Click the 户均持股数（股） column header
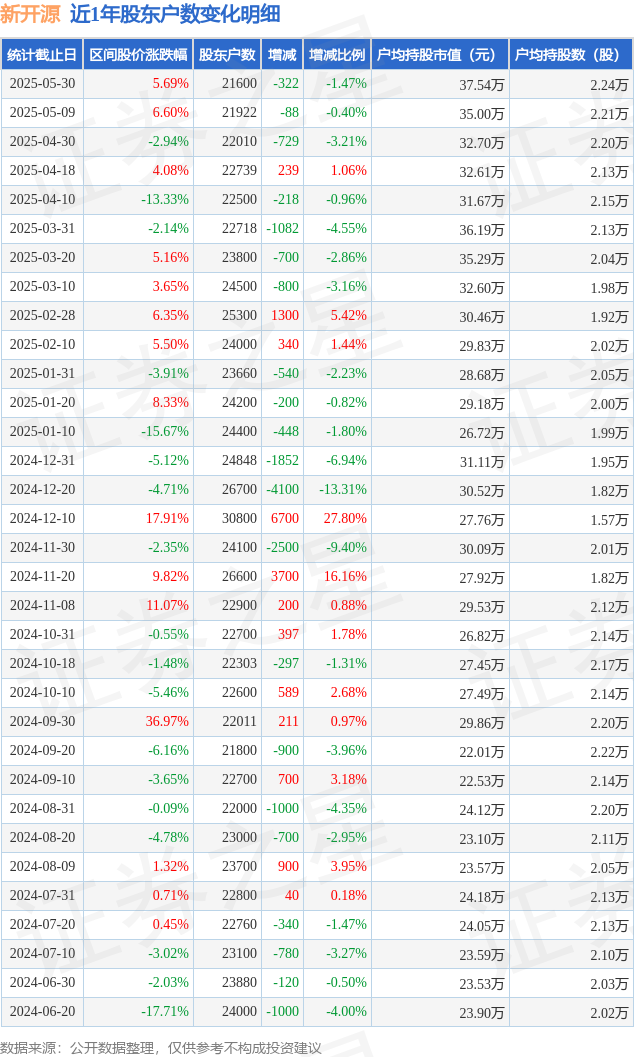 pyautogui.click(x=571, y=55)
